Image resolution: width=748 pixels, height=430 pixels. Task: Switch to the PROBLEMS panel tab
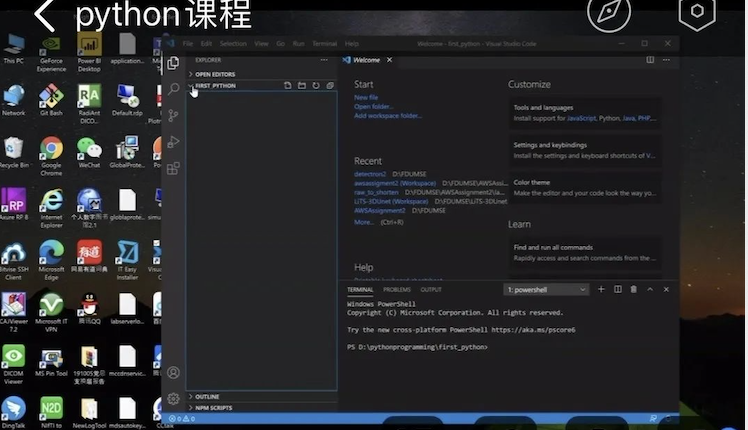397,290
